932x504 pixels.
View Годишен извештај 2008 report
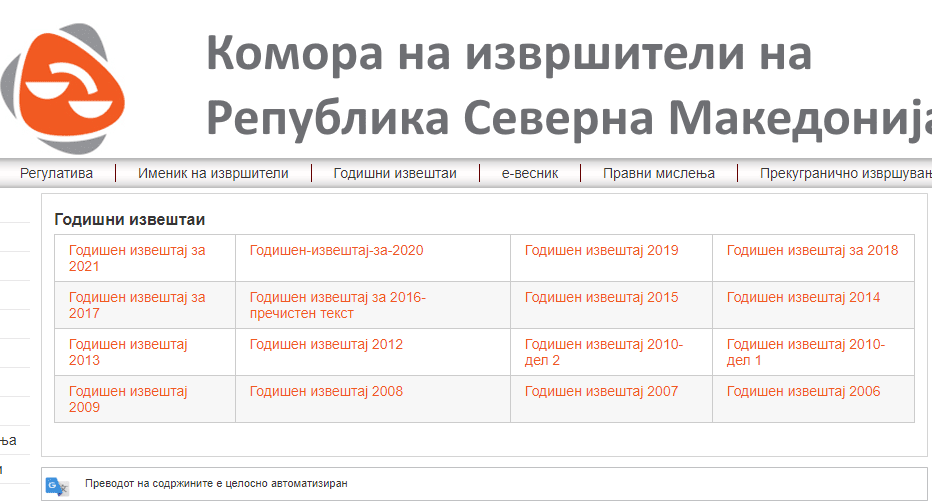[x=326, y=391]
